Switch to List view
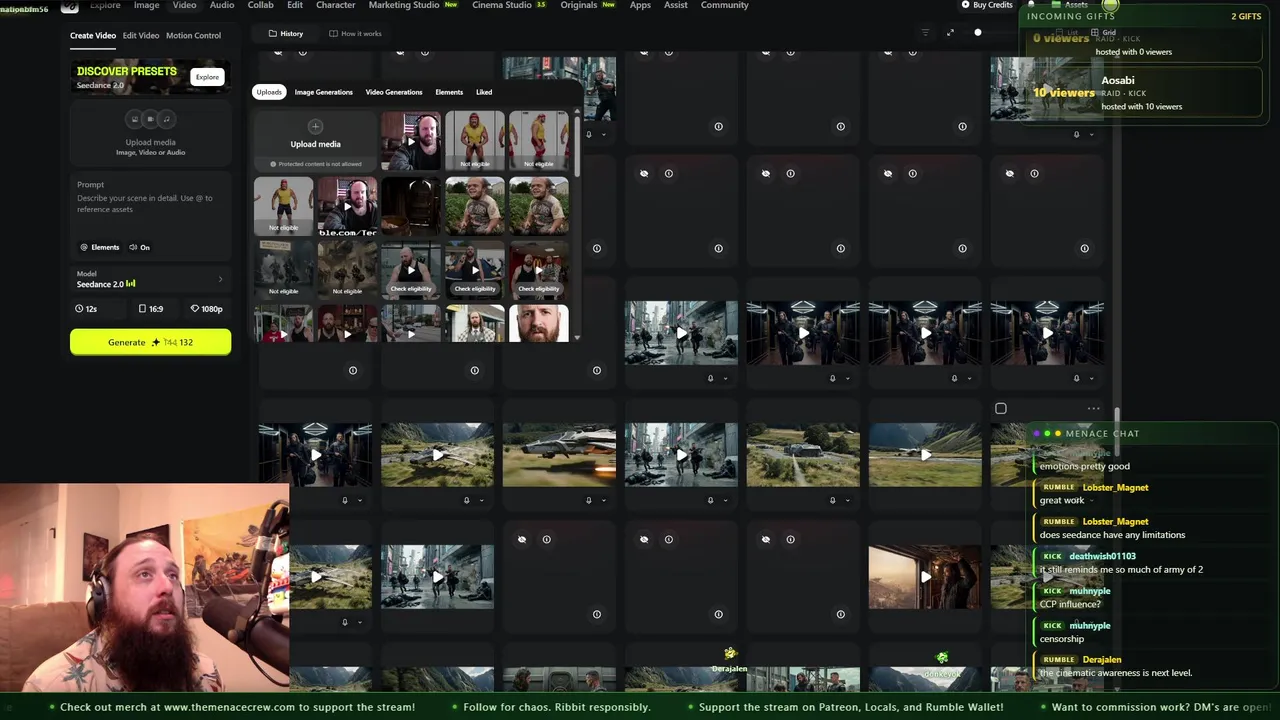This screenshot has width=1280, height=720. click(x=1068, y=33)
